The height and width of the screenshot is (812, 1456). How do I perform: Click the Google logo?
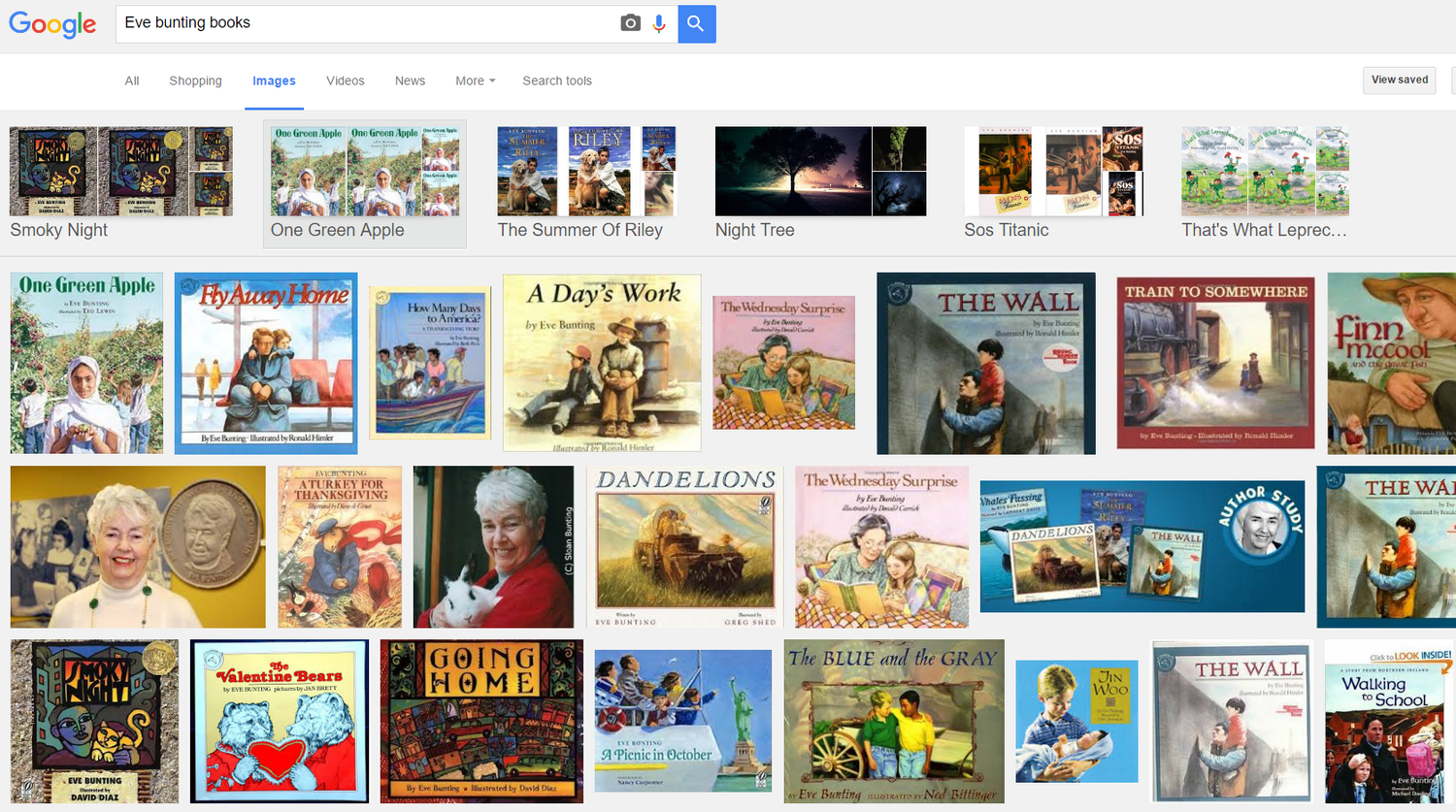point(52,25)
